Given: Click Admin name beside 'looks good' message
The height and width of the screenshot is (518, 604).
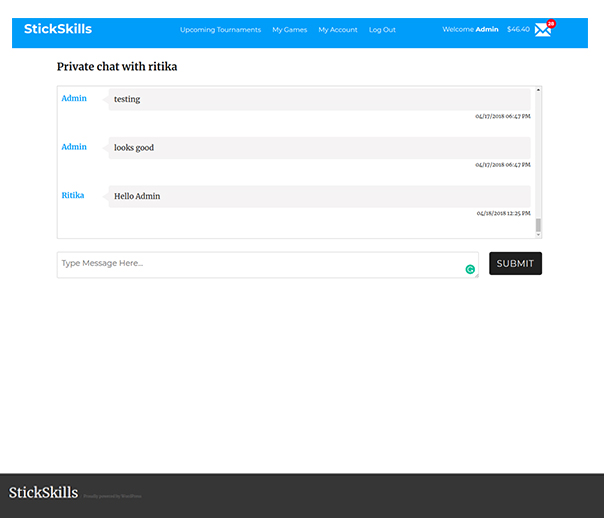Looking at the screenshot, I should coord(74,147).
